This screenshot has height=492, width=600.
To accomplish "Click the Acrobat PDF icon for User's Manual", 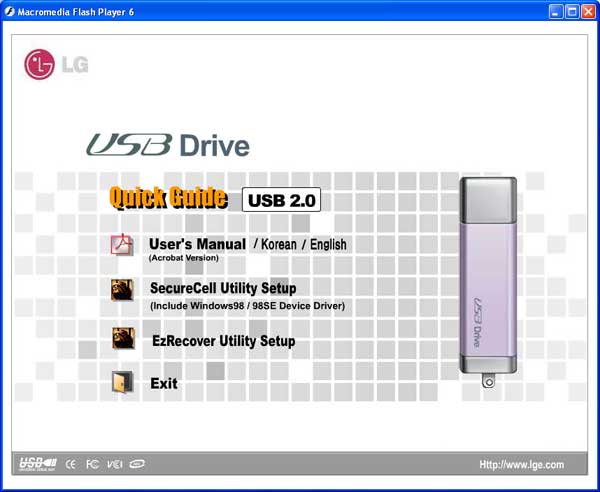I will click(x=122, y=244).
